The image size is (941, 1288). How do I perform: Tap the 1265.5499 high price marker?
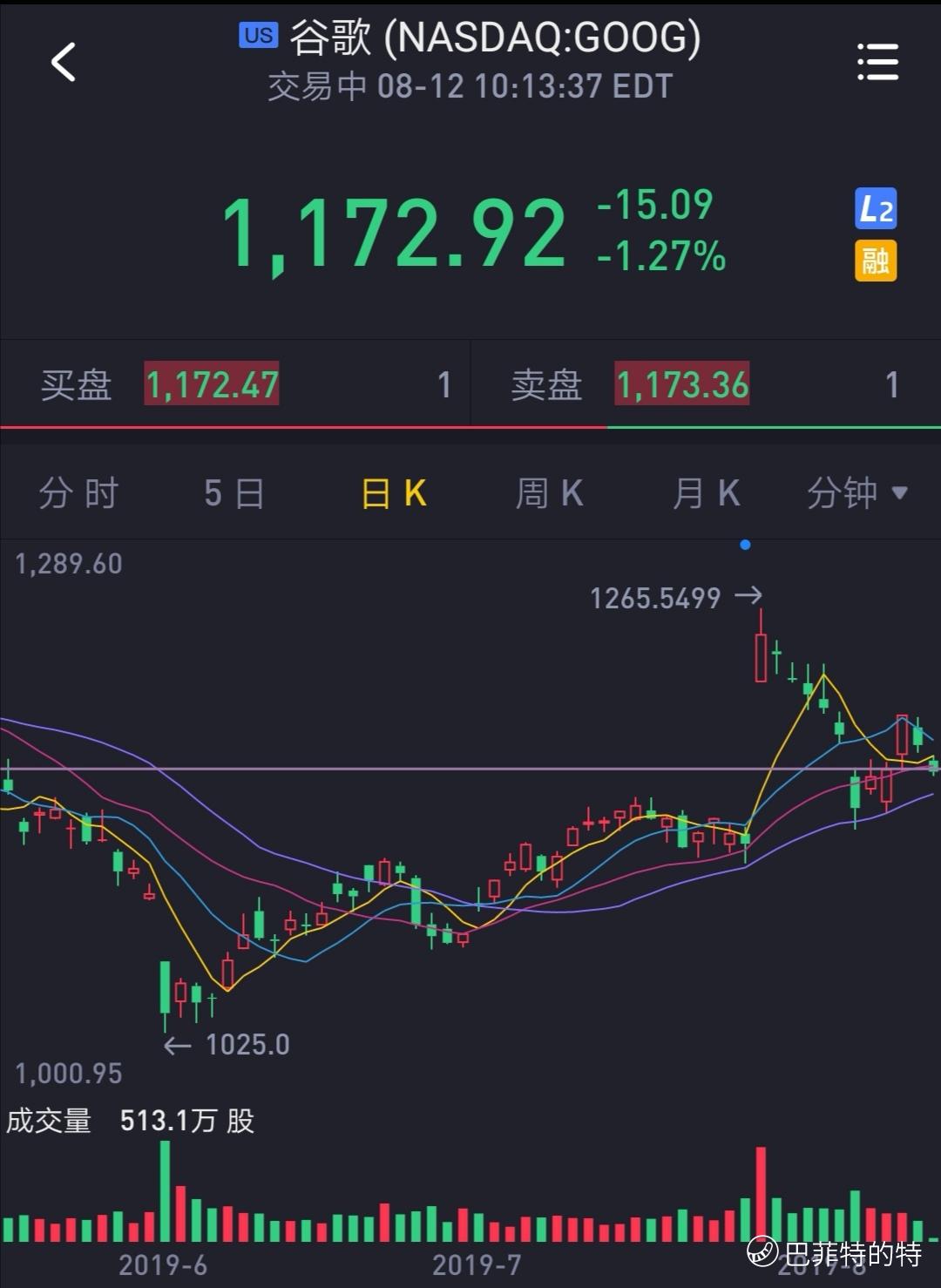tap(655, 598)
